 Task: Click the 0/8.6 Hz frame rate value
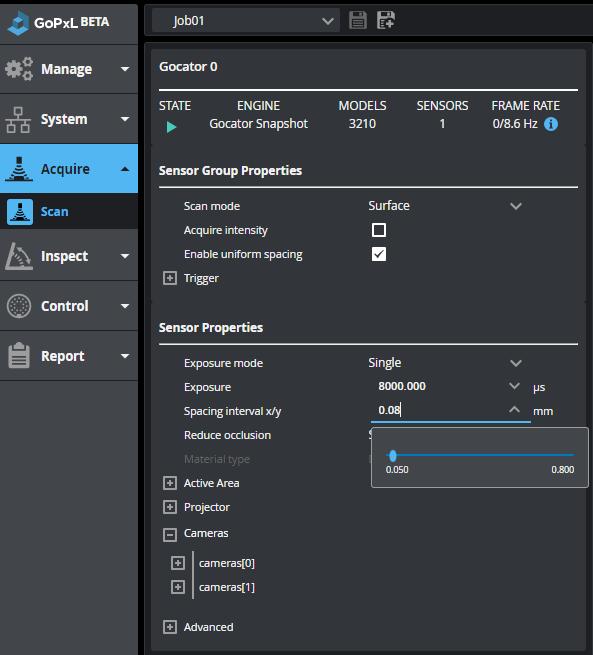click(x=515, y=124)
